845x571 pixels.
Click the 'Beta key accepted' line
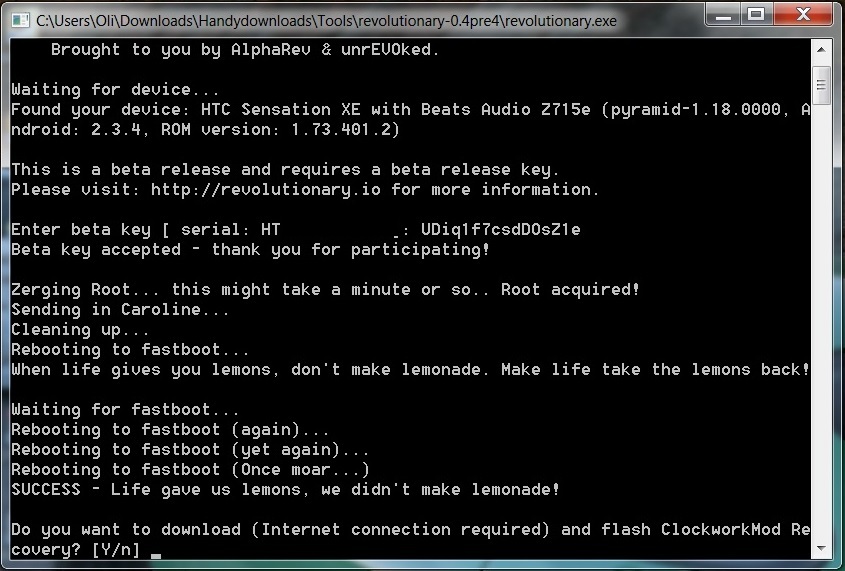tap(251, 250)
